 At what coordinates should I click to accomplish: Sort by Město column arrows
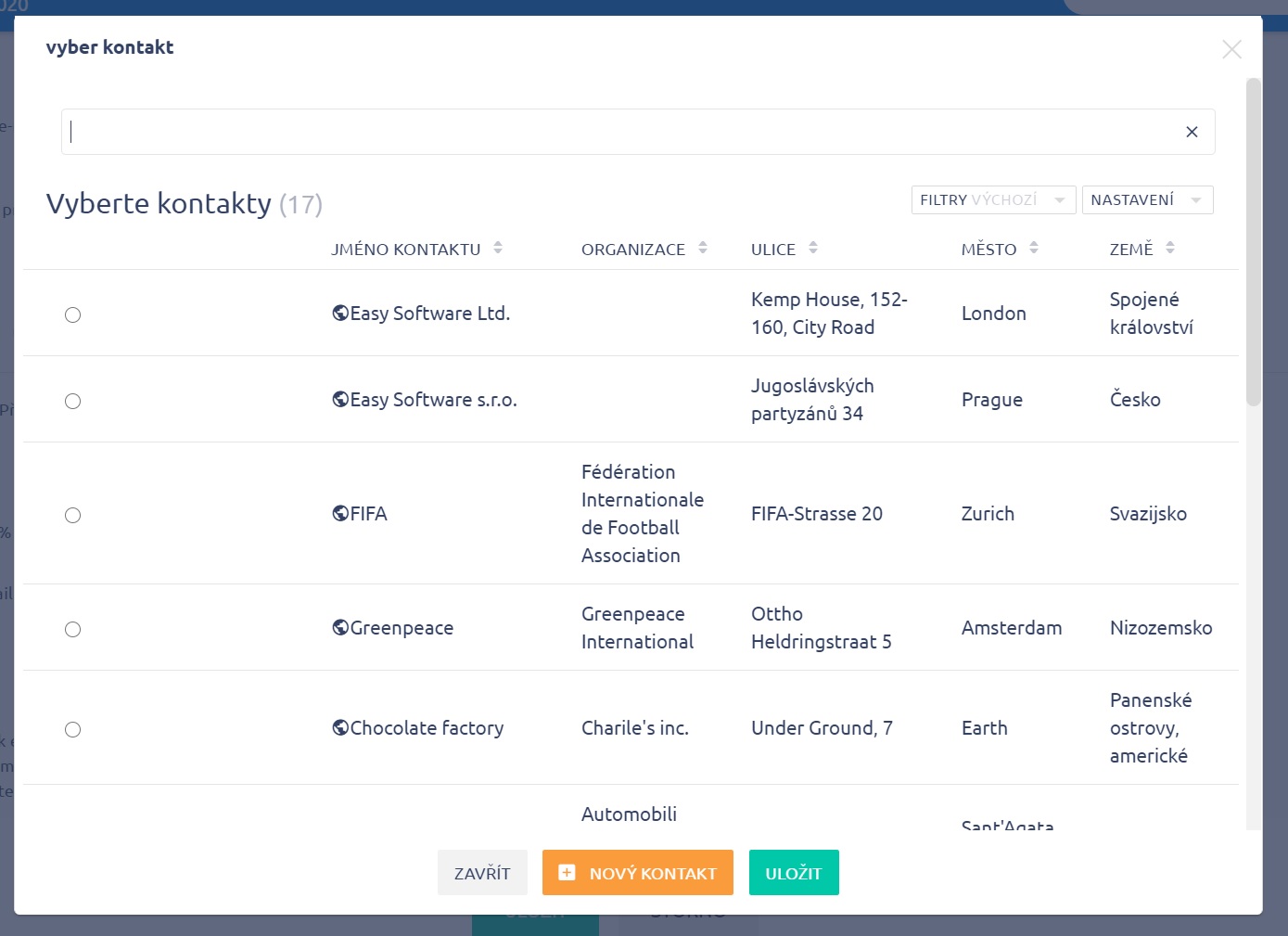[1034, 248]
